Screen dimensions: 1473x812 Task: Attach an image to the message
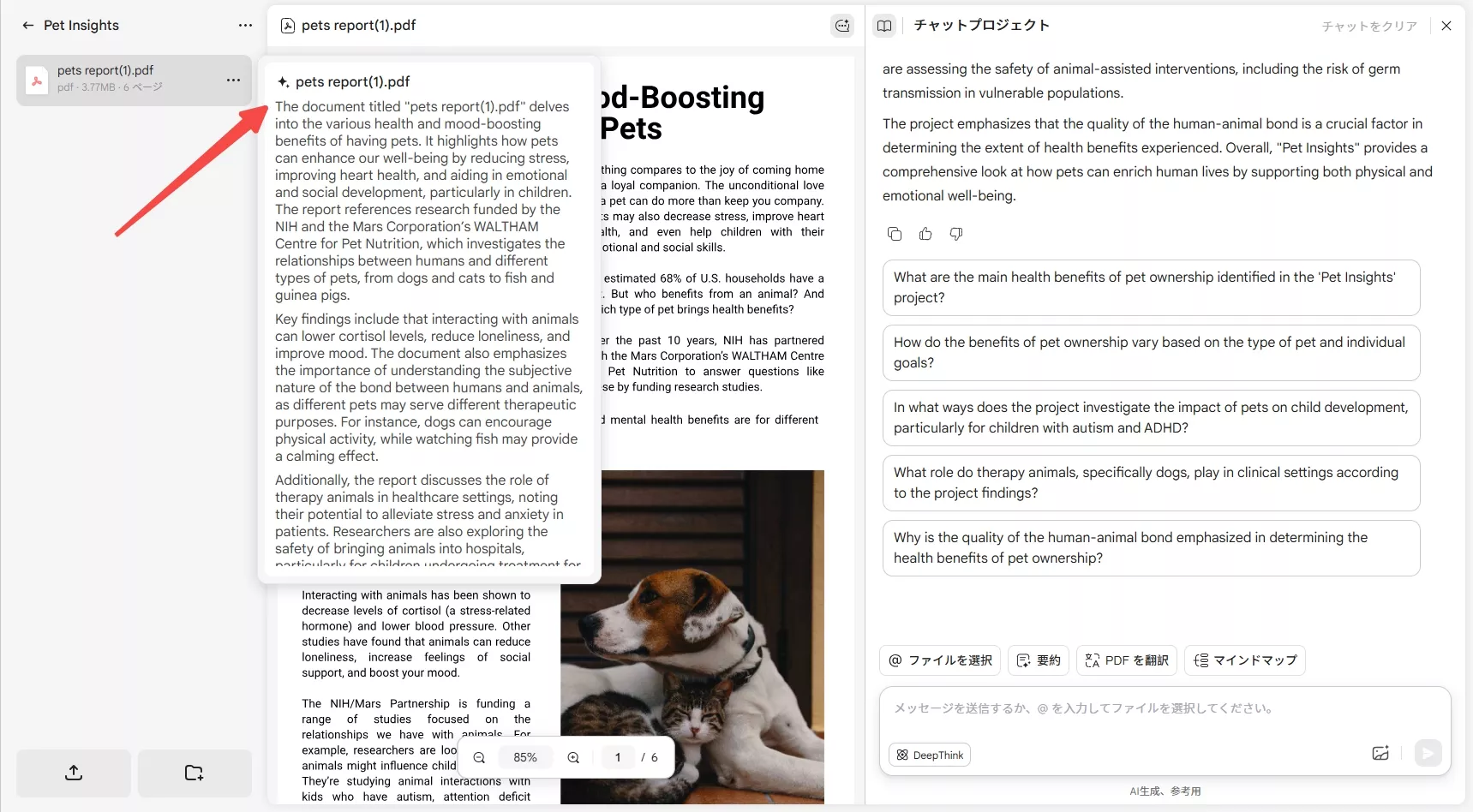click(x=1380, y=754)
